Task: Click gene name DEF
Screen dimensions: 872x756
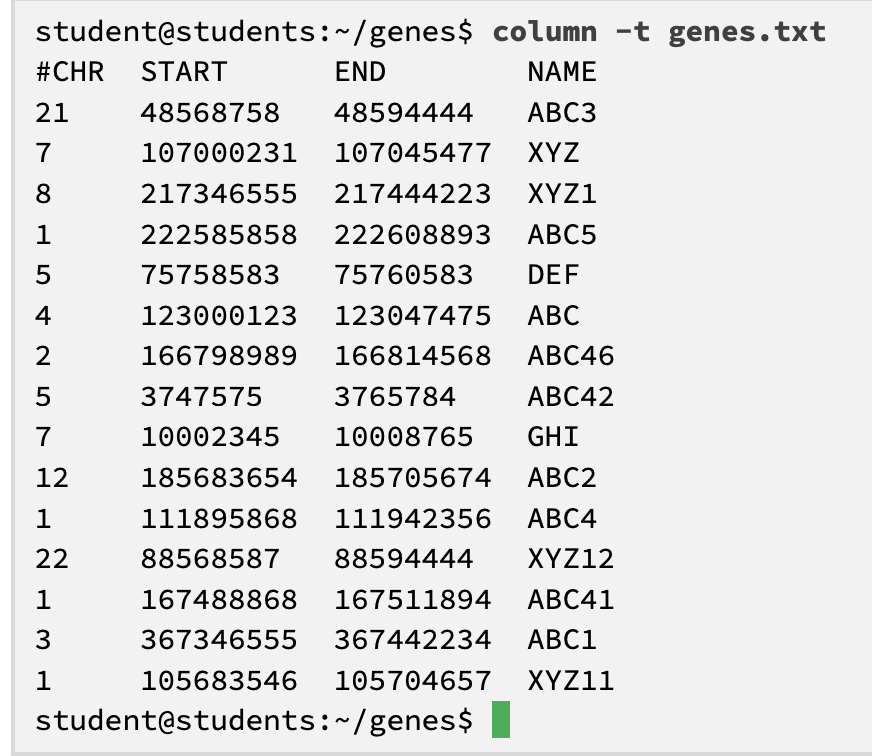Action: pyautogui.click(x=553, y=275)
